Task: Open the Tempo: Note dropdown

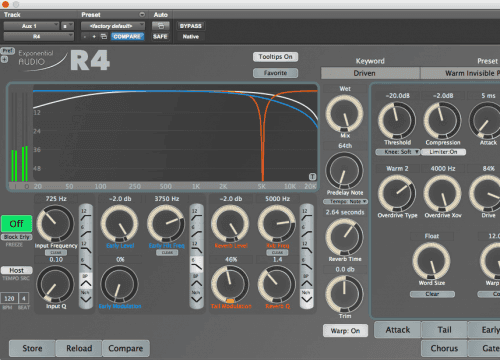Action: [x=345, y=202]
